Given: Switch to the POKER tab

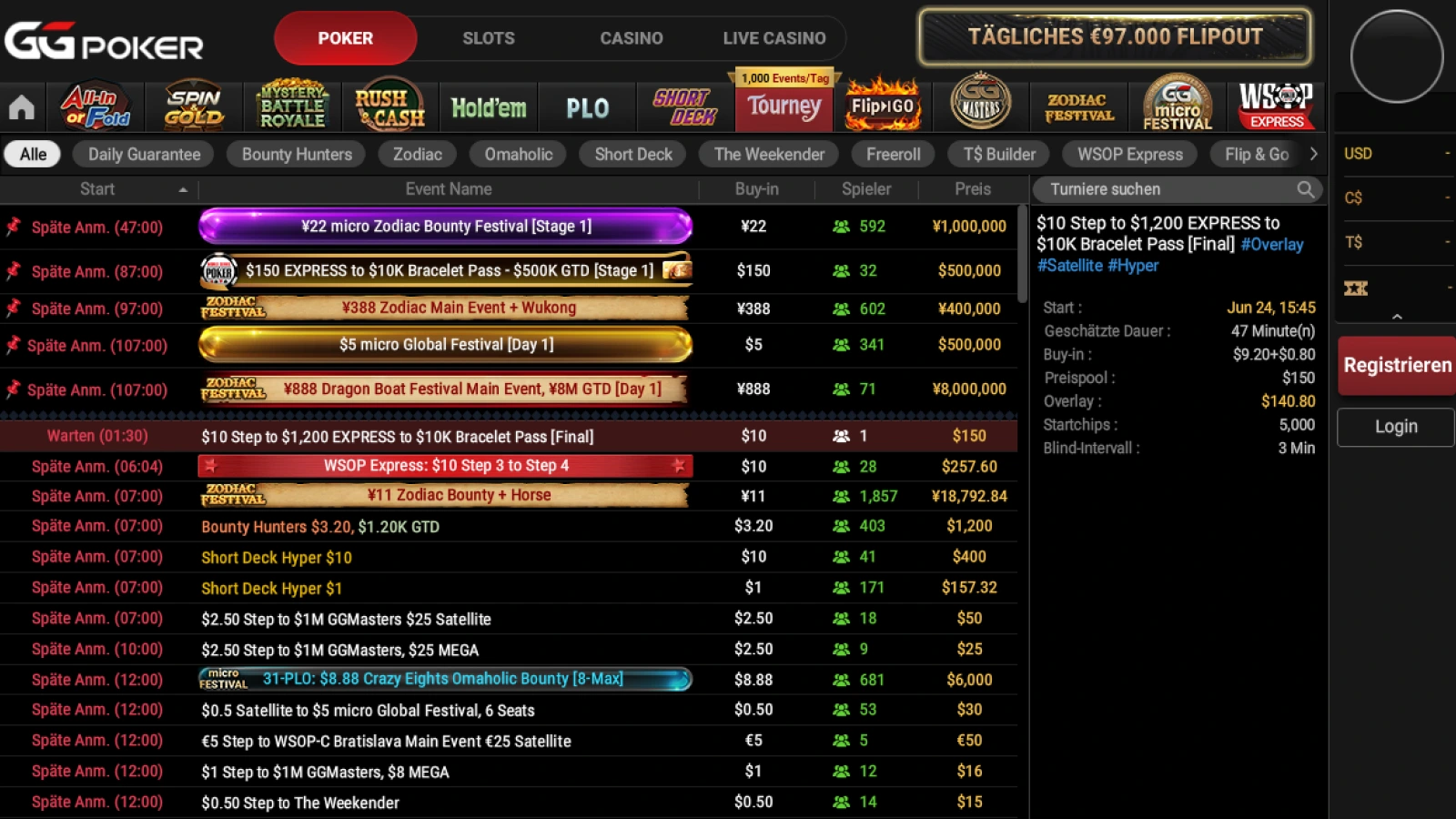Looking at the screenshot, I should [x=345, y=38].
